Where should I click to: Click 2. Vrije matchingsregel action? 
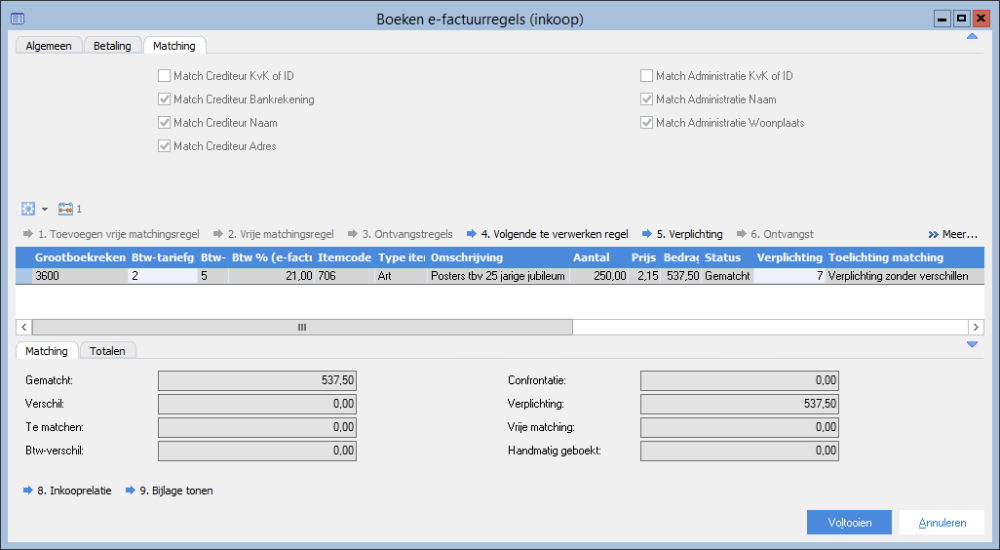pyautogui.click(x=274, y=234)
